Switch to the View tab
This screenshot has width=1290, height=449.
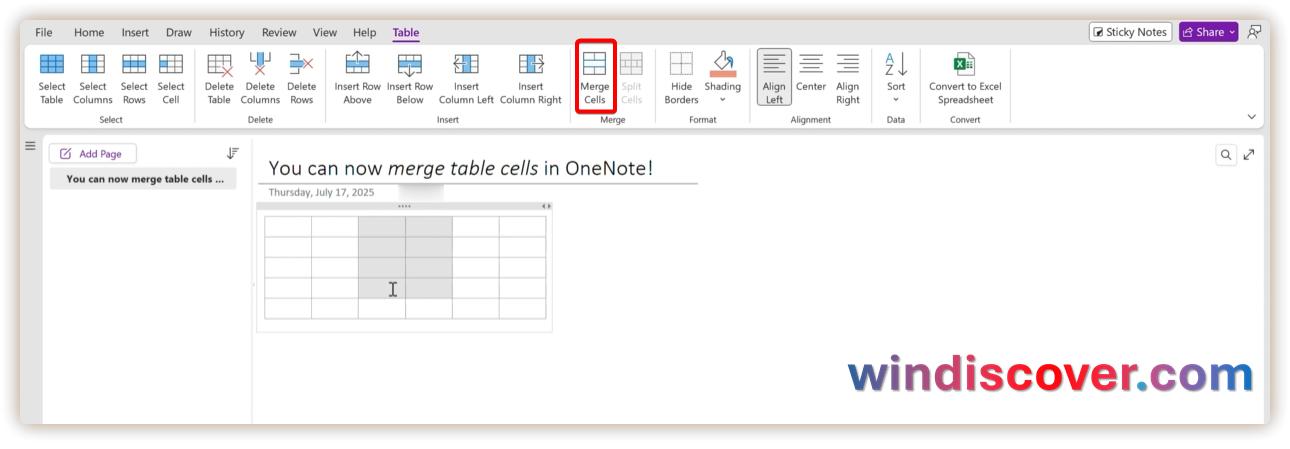click(x=325, y=32)
